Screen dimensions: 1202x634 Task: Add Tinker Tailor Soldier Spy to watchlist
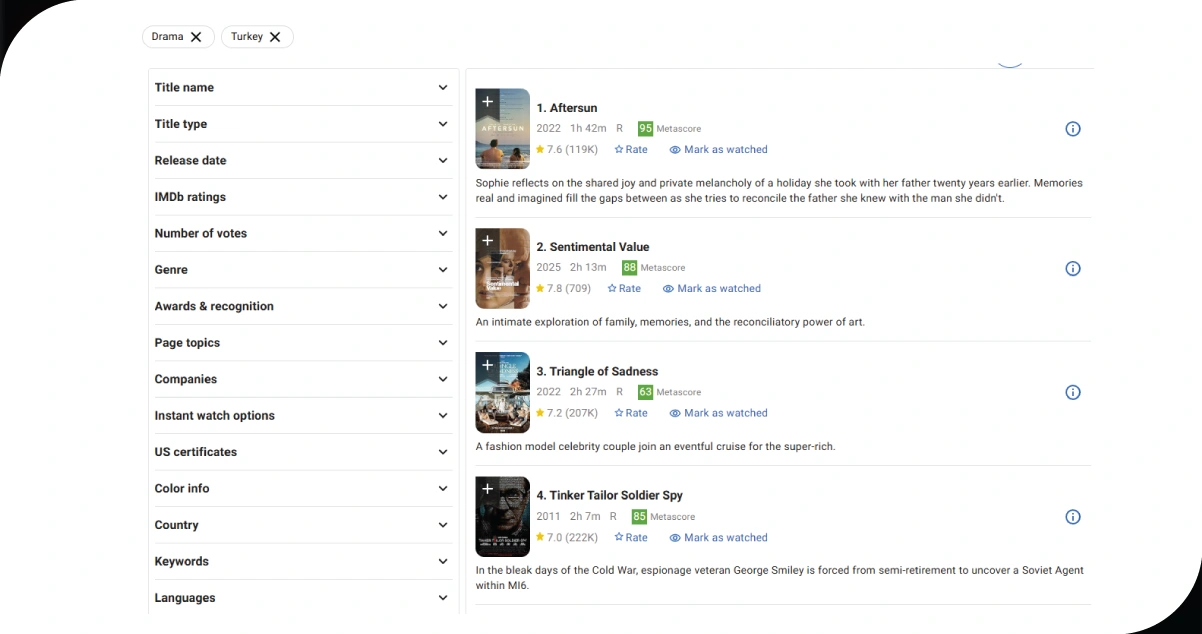pos(487,489)
